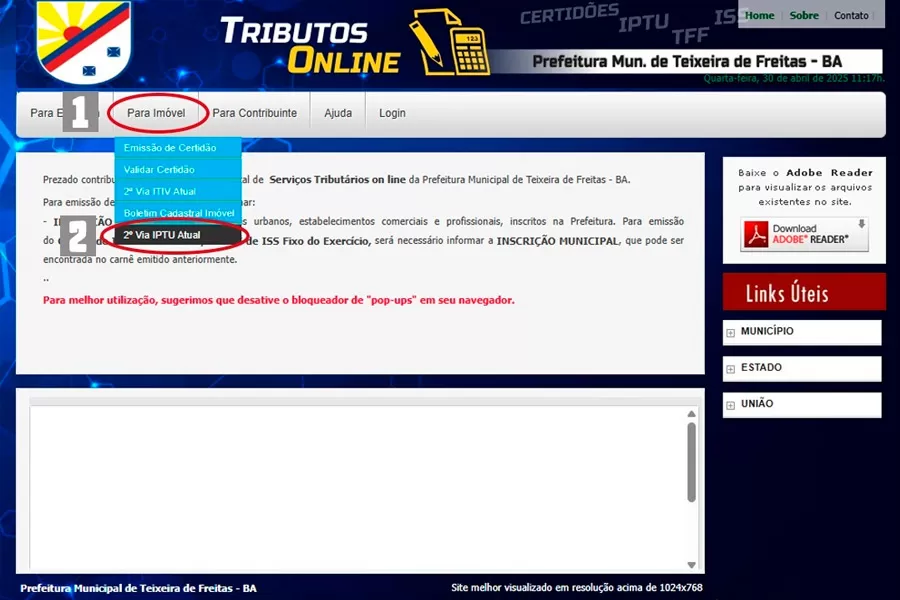The image size is (900, 600).
Task: Choose Boletim Cadastral Imóvel option
Action: (178, 213)
